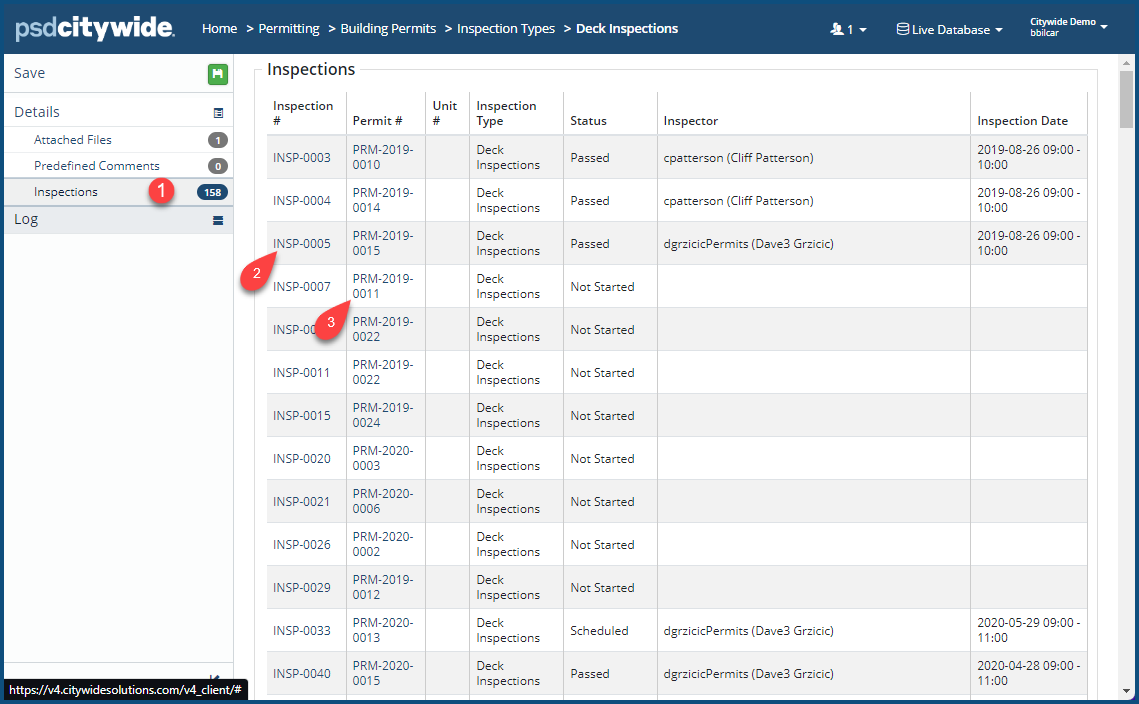Click the Save label in sidebar
Image resolution: width=1139 pixels, height=704 pixels.
(x=30, y=73)
